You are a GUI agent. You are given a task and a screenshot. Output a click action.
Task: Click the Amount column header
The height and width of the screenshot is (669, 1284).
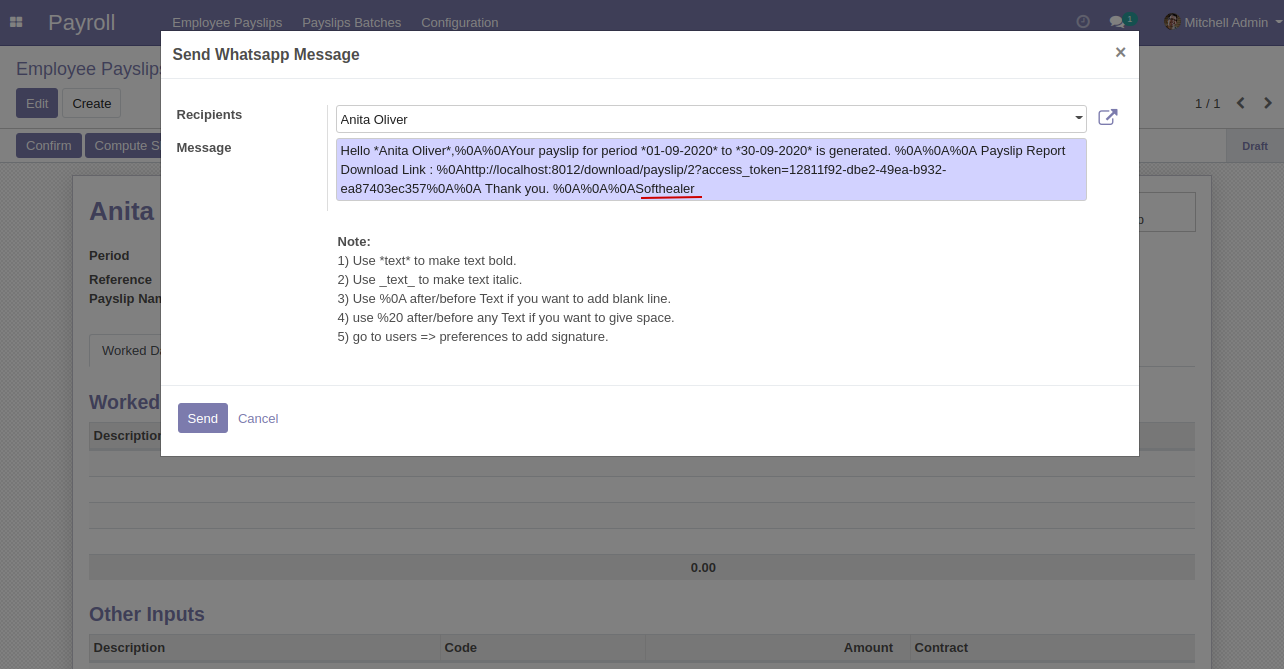point(868,647)
